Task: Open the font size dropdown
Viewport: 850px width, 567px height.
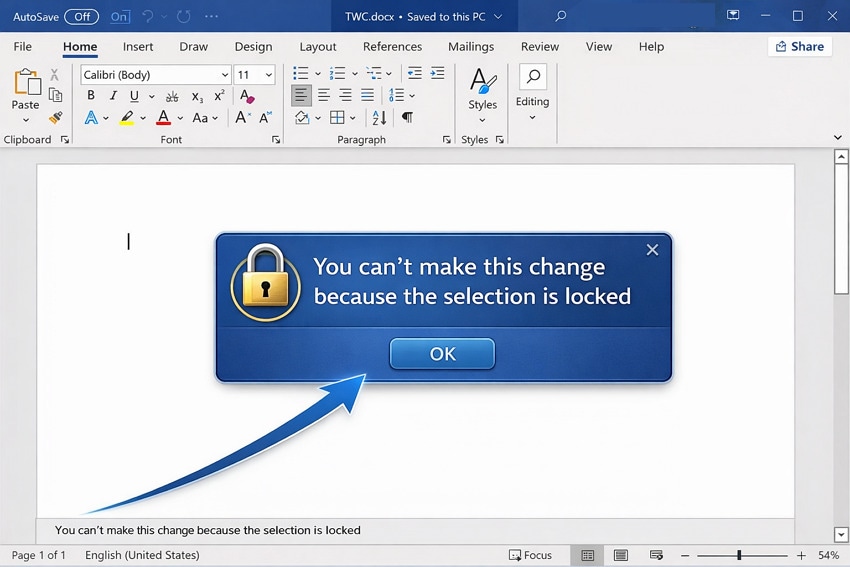Action: [x=269, y=75]
